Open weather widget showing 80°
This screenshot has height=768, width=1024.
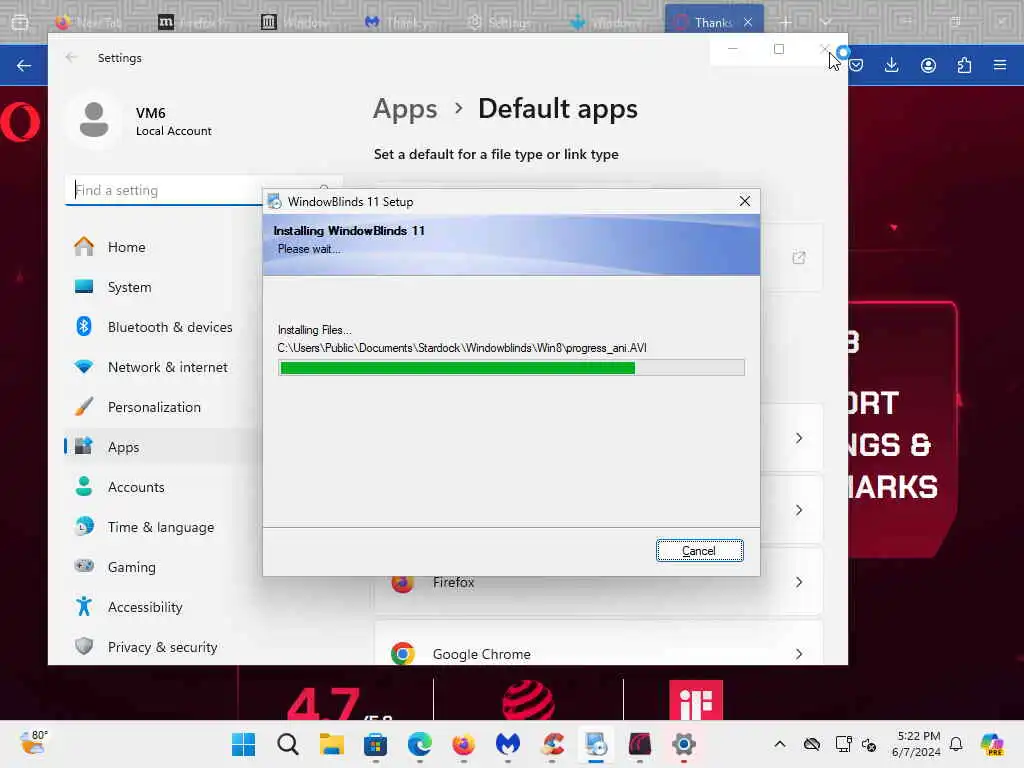pyautogui.click(x=33, y=743)
